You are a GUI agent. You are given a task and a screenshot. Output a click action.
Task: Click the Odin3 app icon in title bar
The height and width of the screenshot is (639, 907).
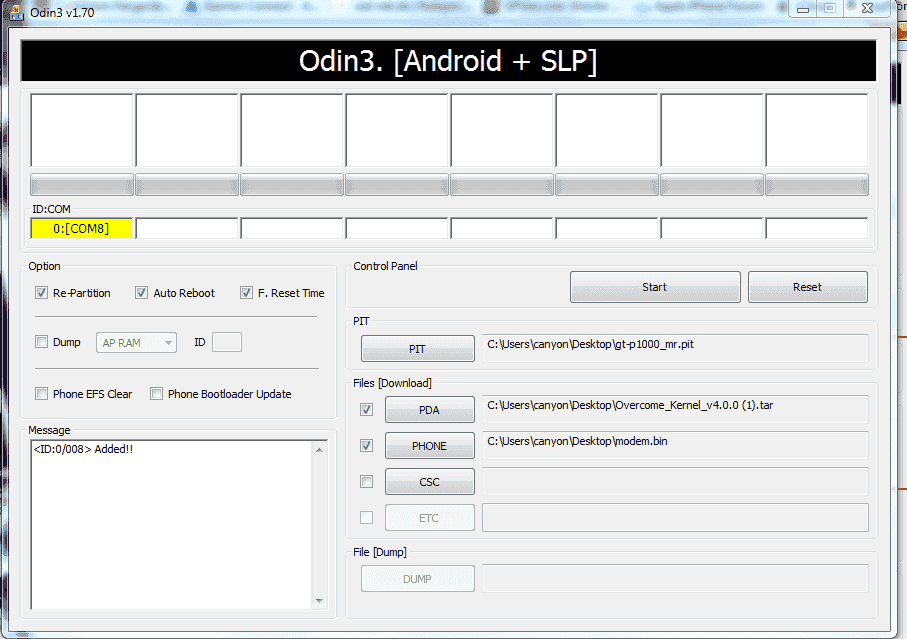tap(17, 12)
